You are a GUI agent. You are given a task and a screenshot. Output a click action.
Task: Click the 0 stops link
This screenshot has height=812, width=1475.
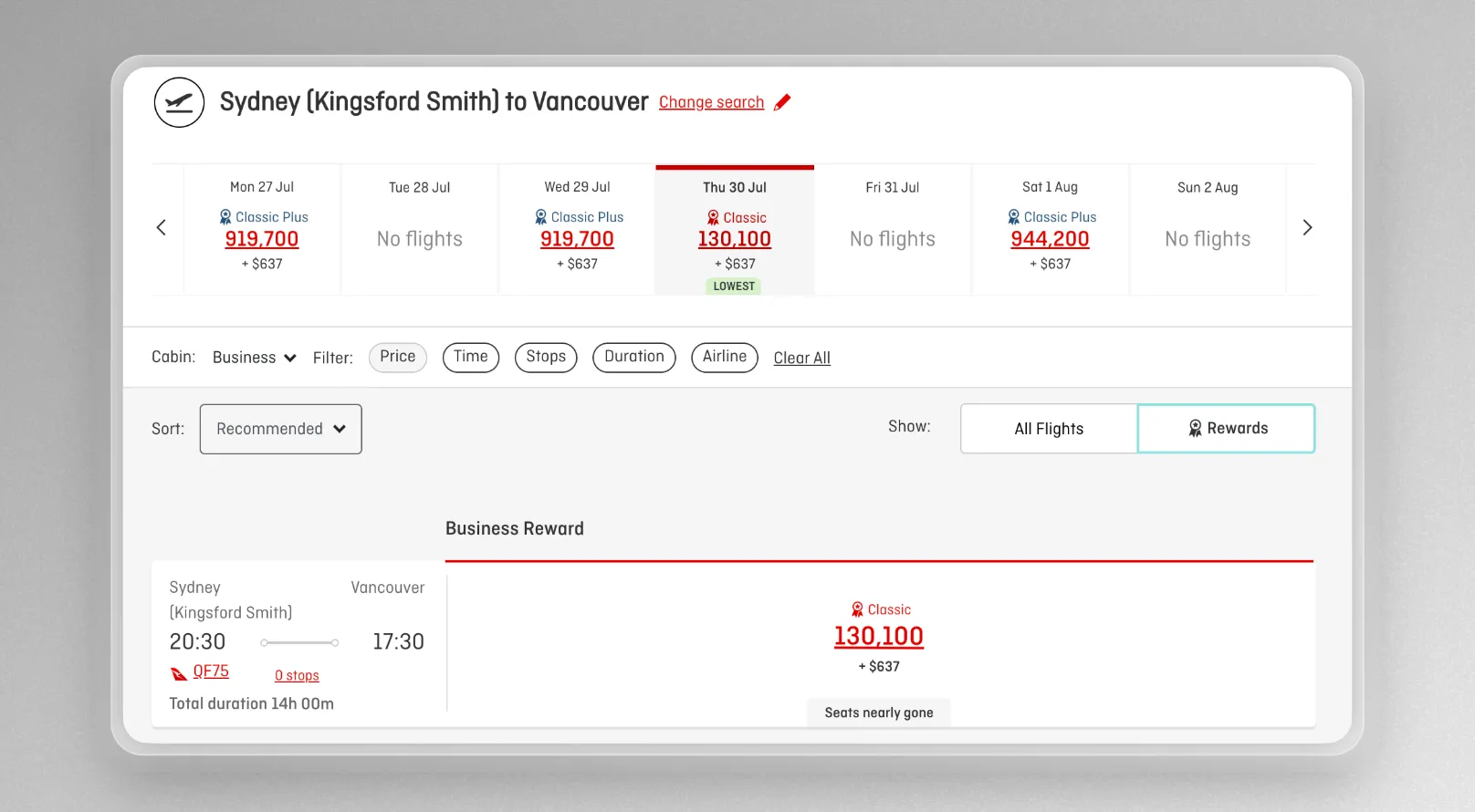coord(297,675)
